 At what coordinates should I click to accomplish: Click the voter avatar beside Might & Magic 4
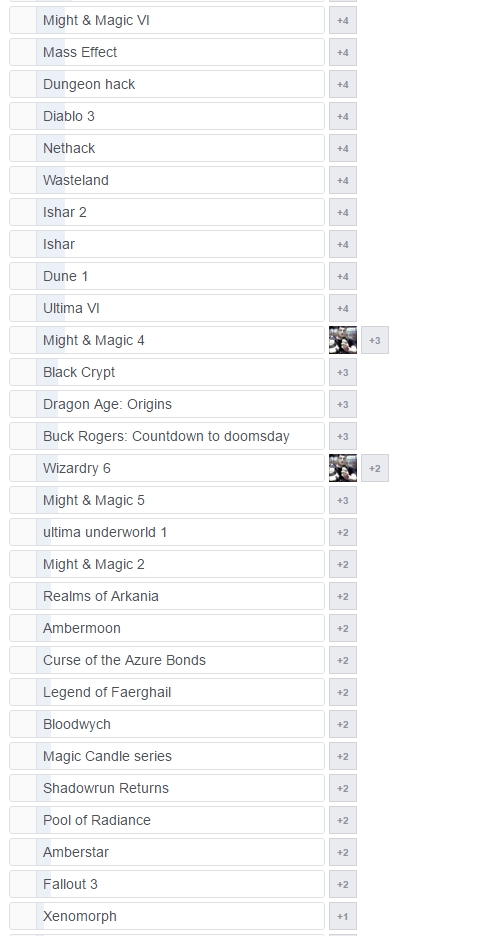343,340
